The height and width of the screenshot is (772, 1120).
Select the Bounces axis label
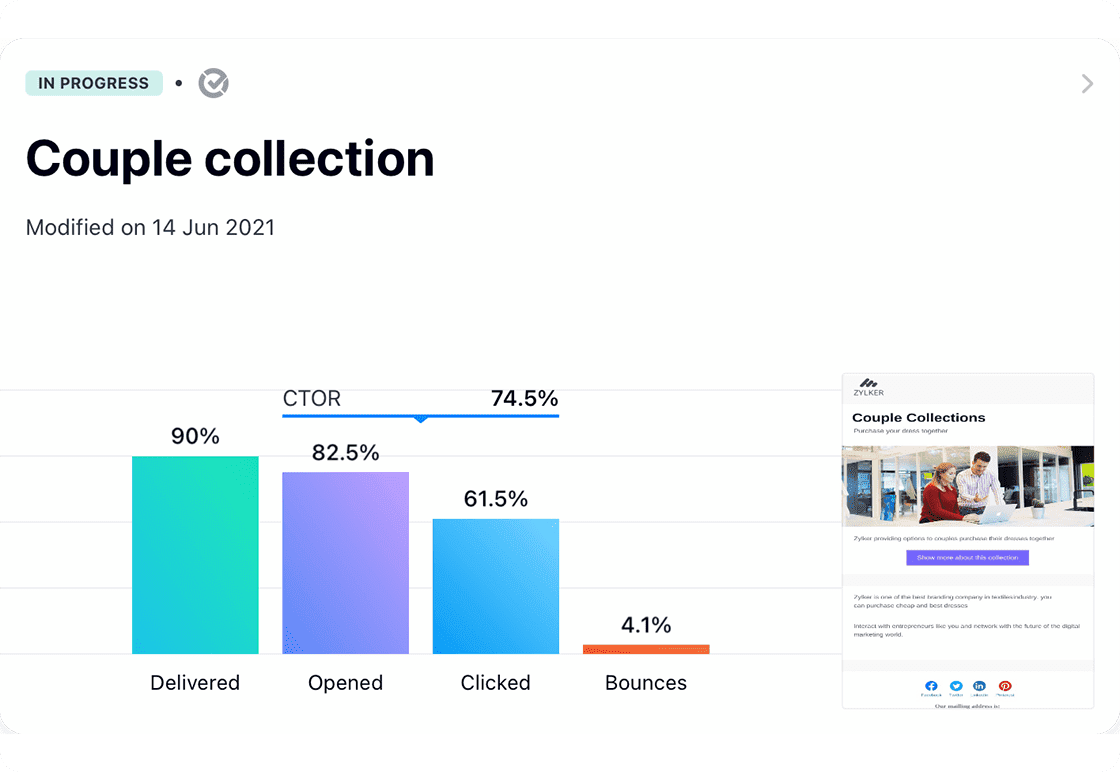click(646, 683)
